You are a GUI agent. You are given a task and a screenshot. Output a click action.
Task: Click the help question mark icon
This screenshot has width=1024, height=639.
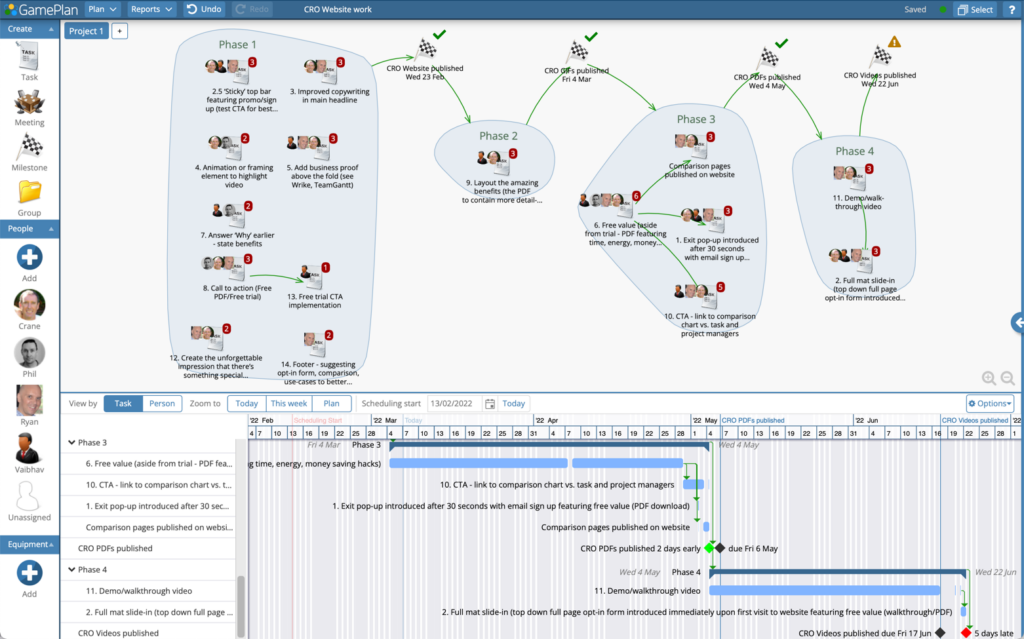coord(1012,9)
